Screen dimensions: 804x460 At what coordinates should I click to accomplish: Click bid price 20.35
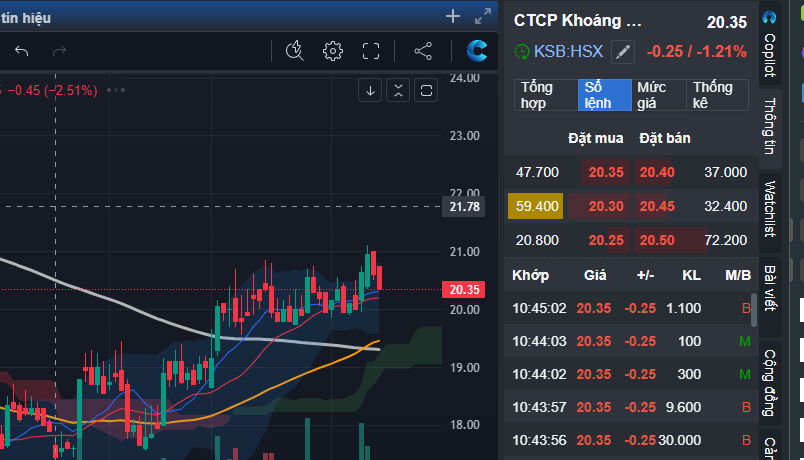(x=606, y=172)
